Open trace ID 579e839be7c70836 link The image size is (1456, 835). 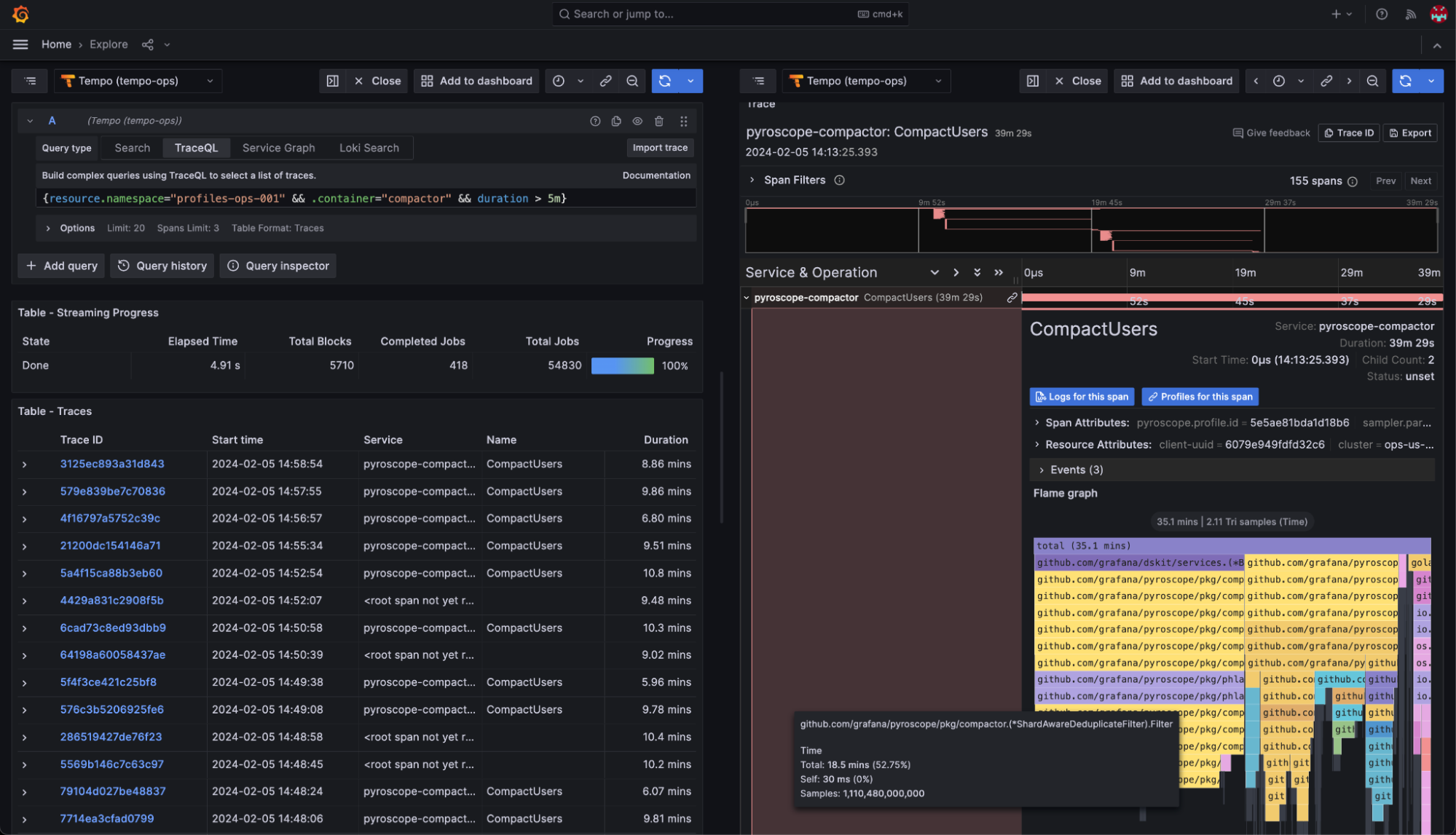[112, 491]
